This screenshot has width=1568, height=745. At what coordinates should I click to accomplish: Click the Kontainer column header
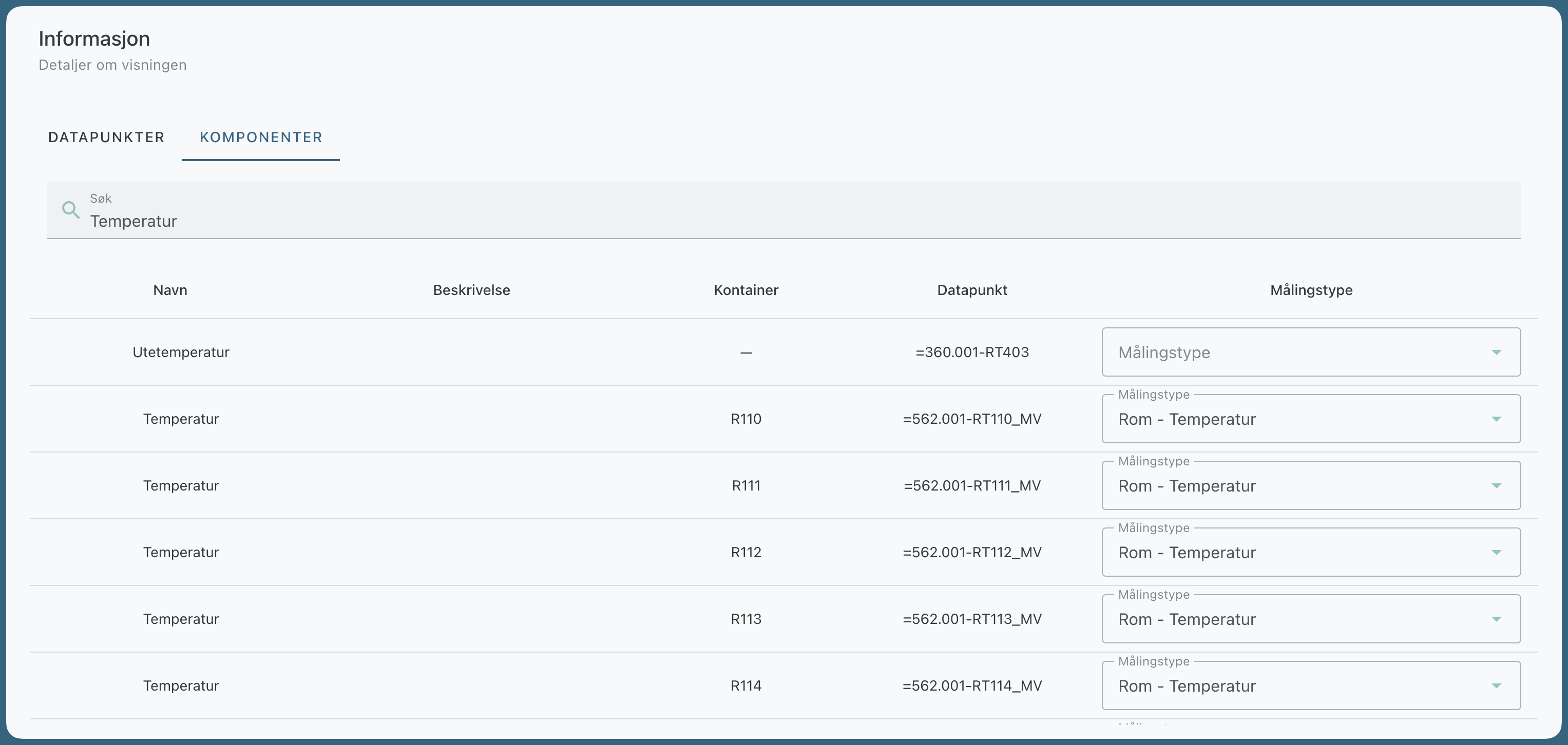tap(745, 290)
